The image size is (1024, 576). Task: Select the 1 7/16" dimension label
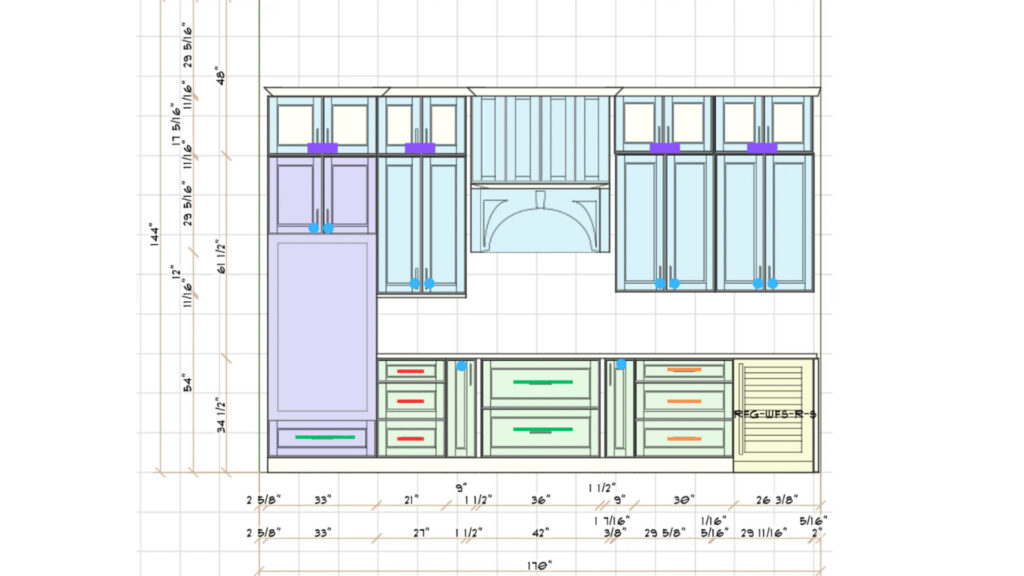click(x=611, y=521)
